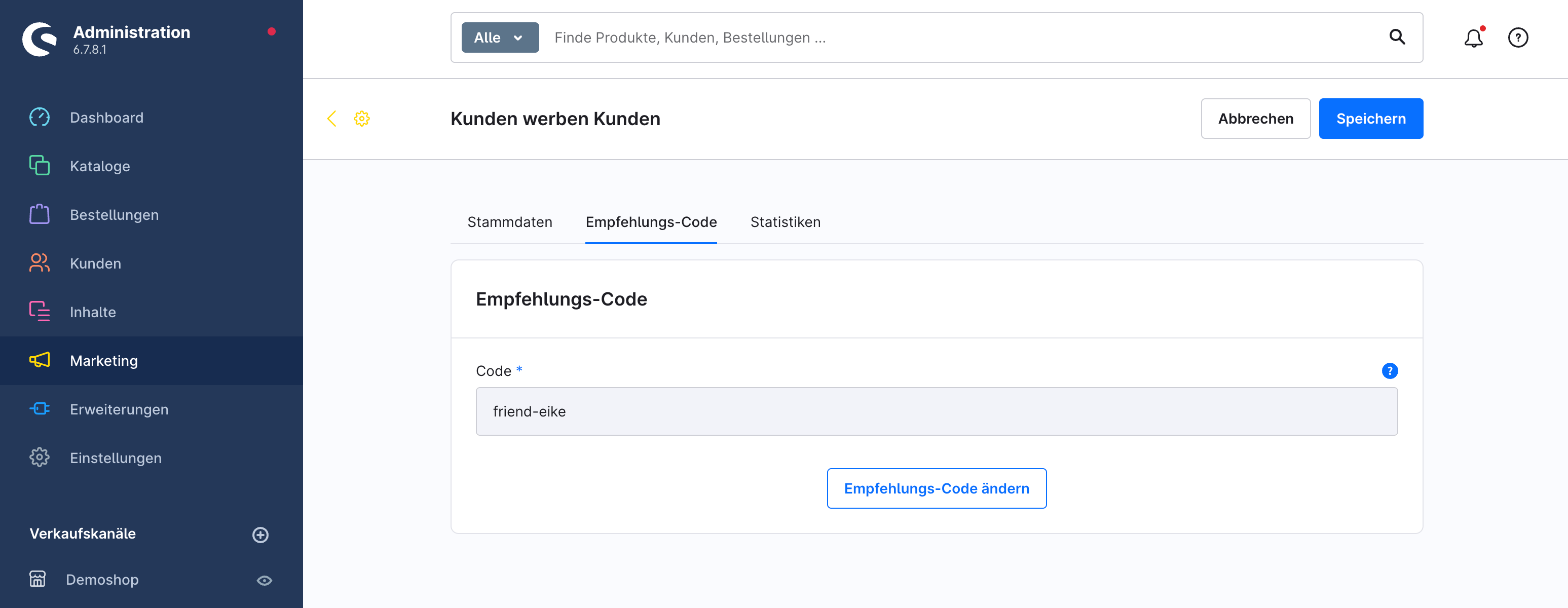Toggle Demoshop storefront eye icon

tap(264, 580)
